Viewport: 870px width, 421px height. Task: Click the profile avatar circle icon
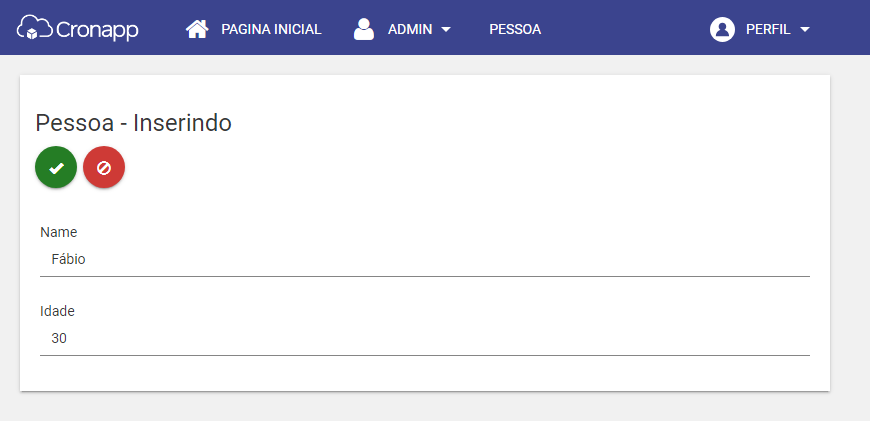(722, 29)
